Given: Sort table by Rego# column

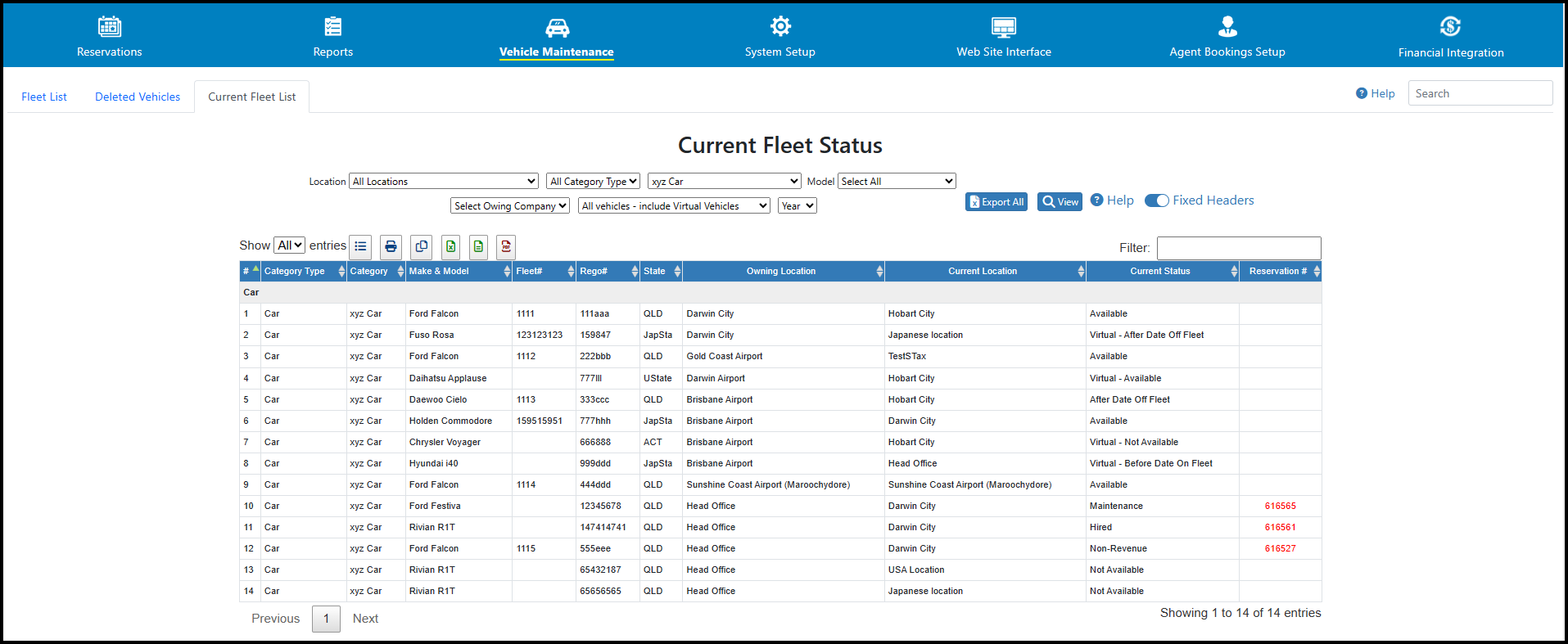Looking at the screenshot, I should click(x=608, y=271).
